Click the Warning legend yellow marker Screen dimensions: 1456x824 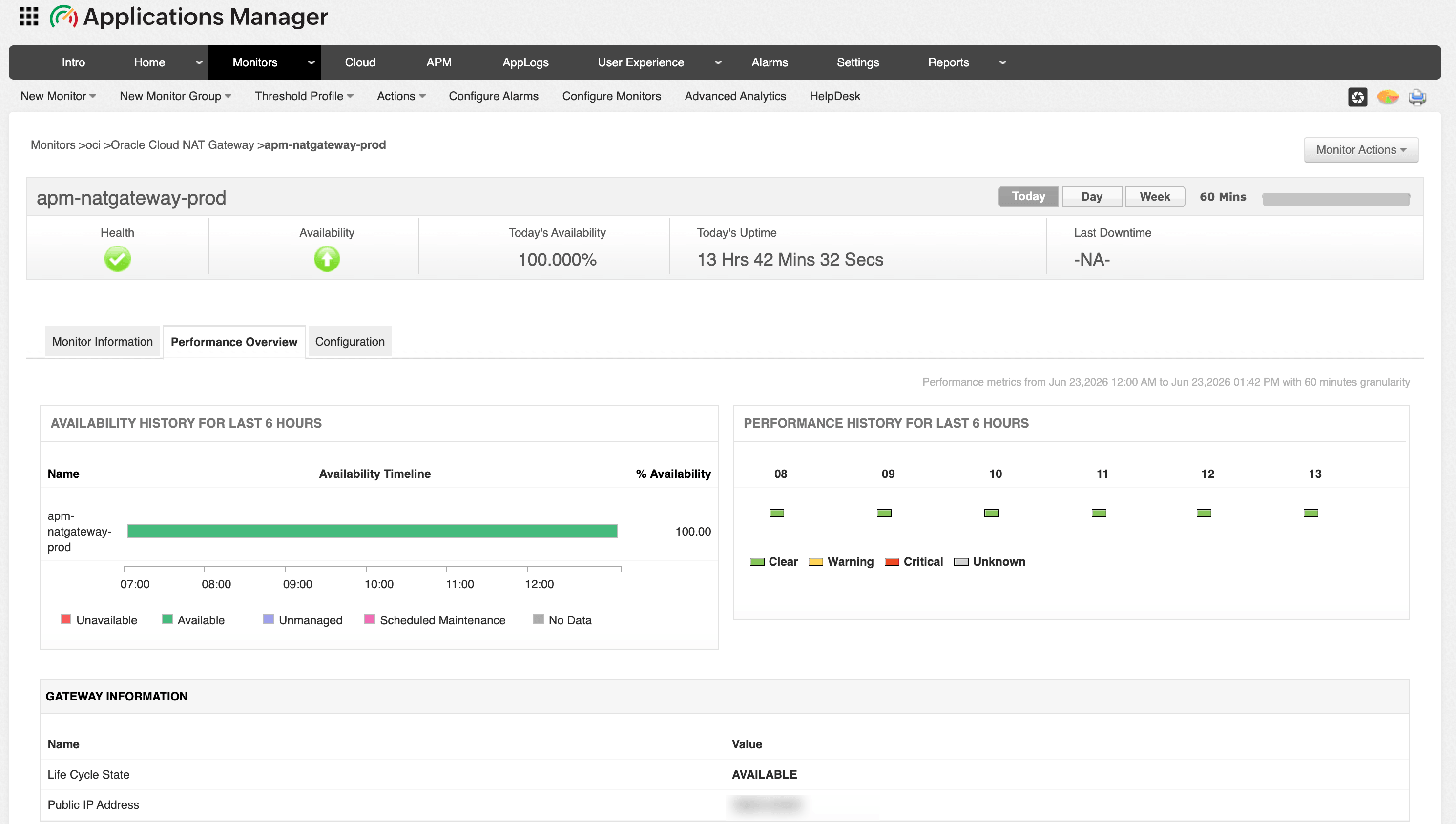pos(815,562)
